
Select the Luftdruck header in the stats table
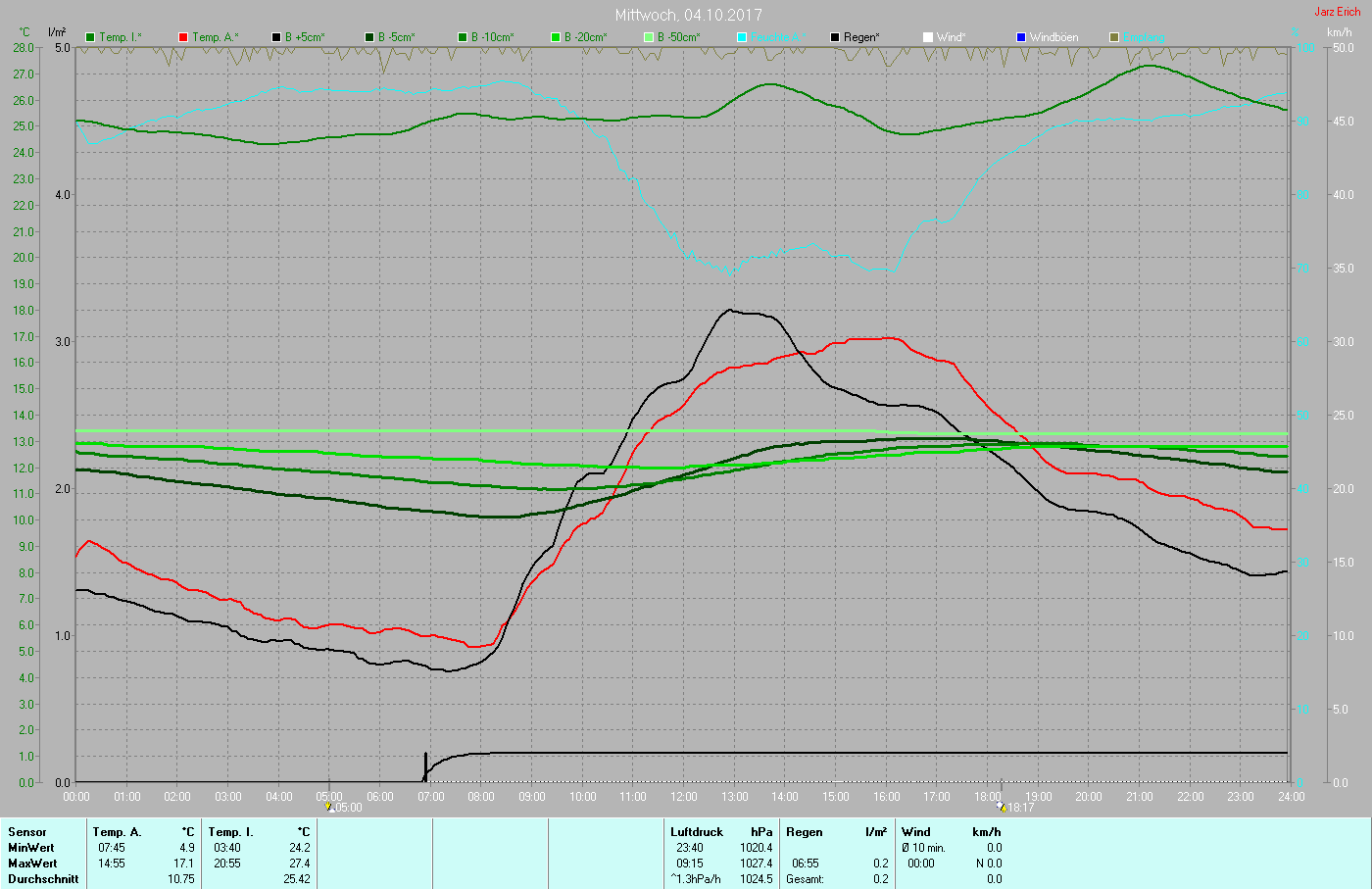697,832
